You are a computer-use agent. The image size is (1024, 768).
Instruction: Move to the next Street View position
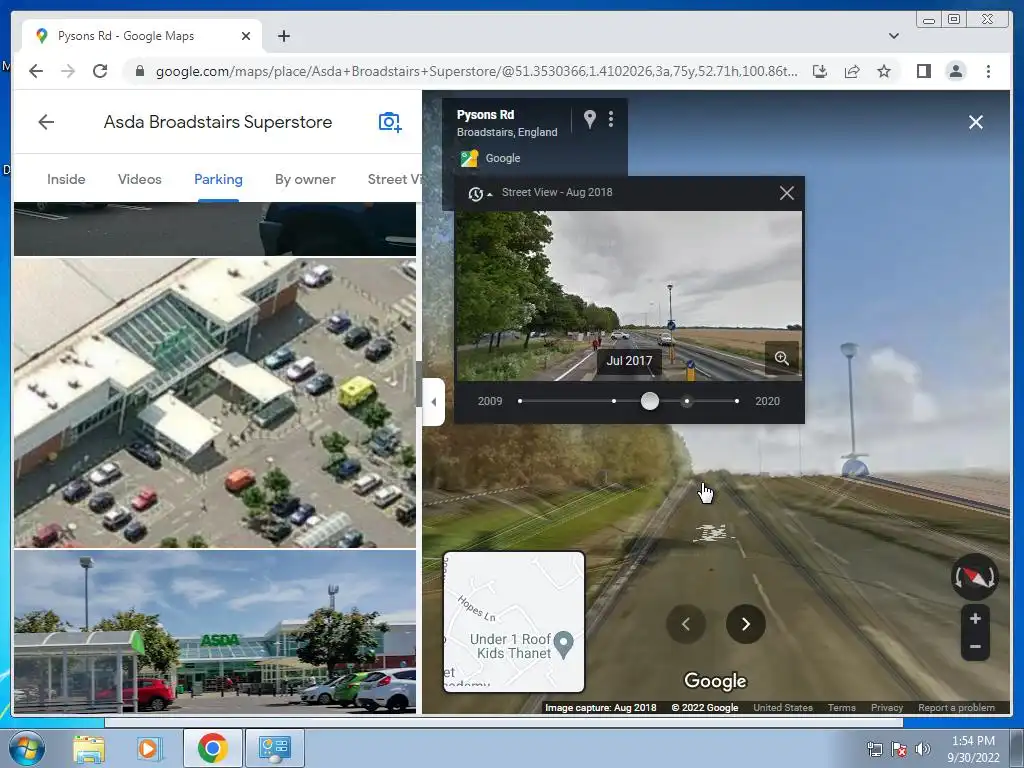coord(745,624)
